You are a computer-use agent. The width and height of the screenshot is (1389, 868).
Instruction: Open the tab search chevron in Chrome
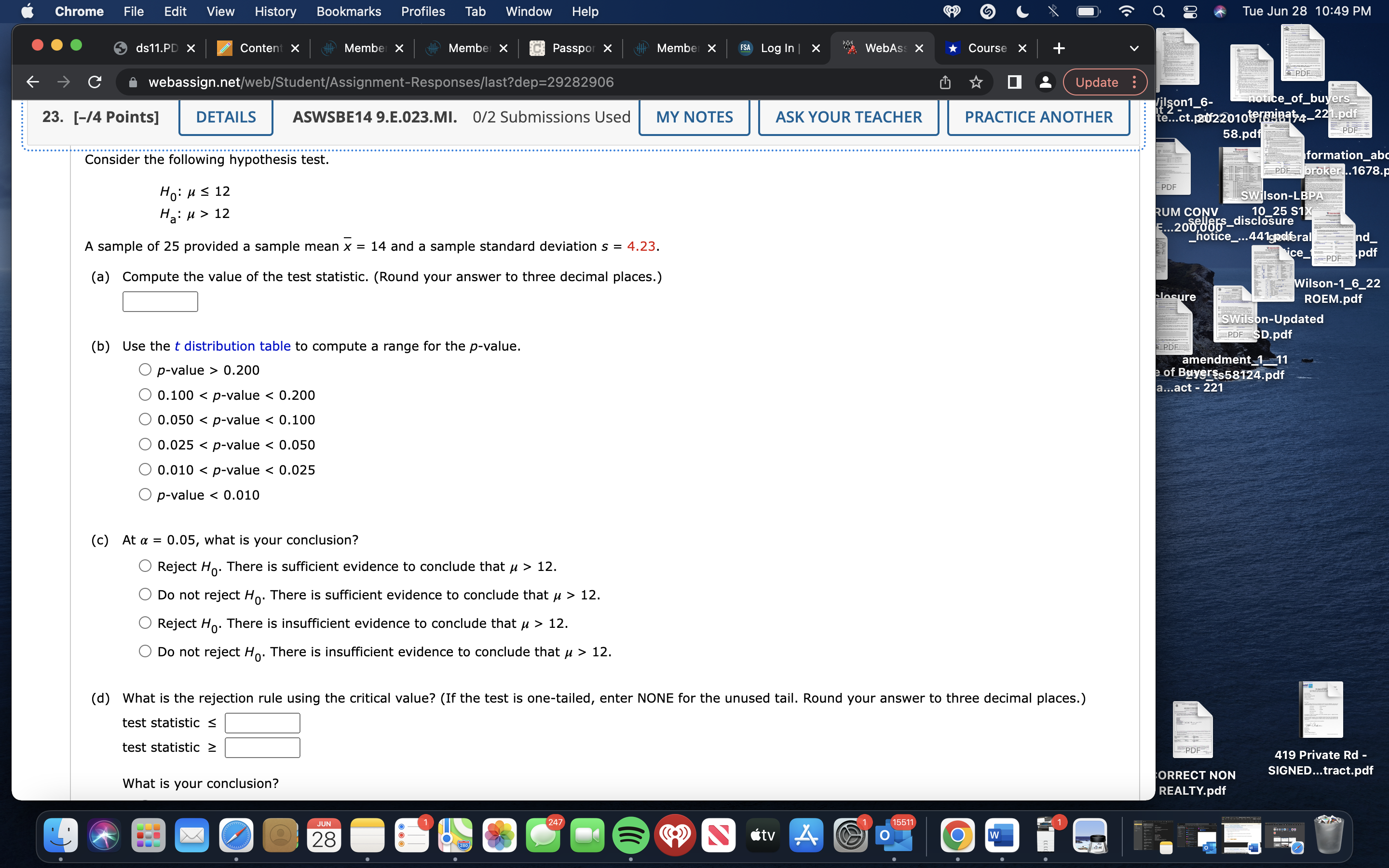coord(1133,48)
